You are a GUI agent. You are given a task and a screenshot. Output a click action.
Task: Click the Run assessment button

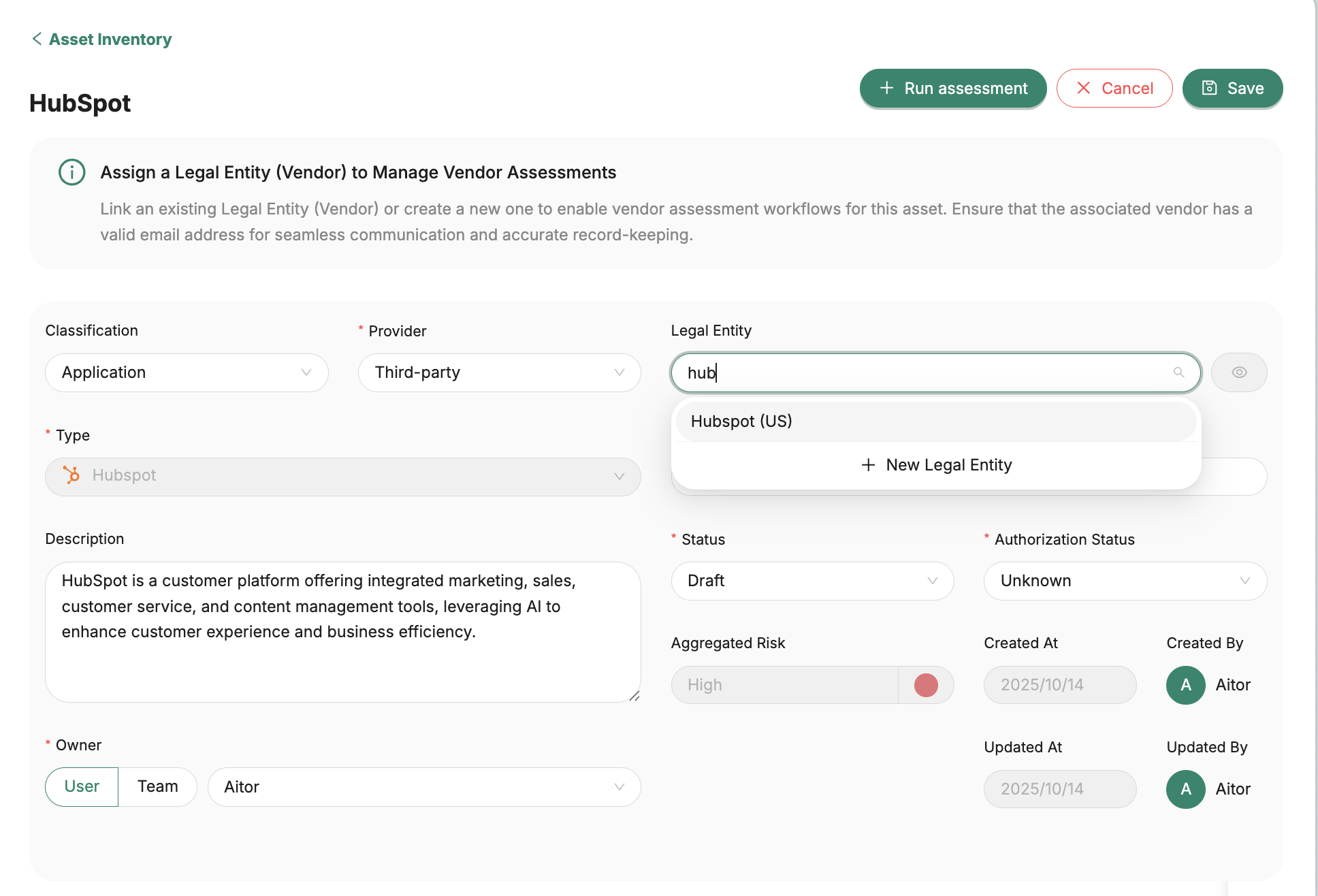point(952,89)
